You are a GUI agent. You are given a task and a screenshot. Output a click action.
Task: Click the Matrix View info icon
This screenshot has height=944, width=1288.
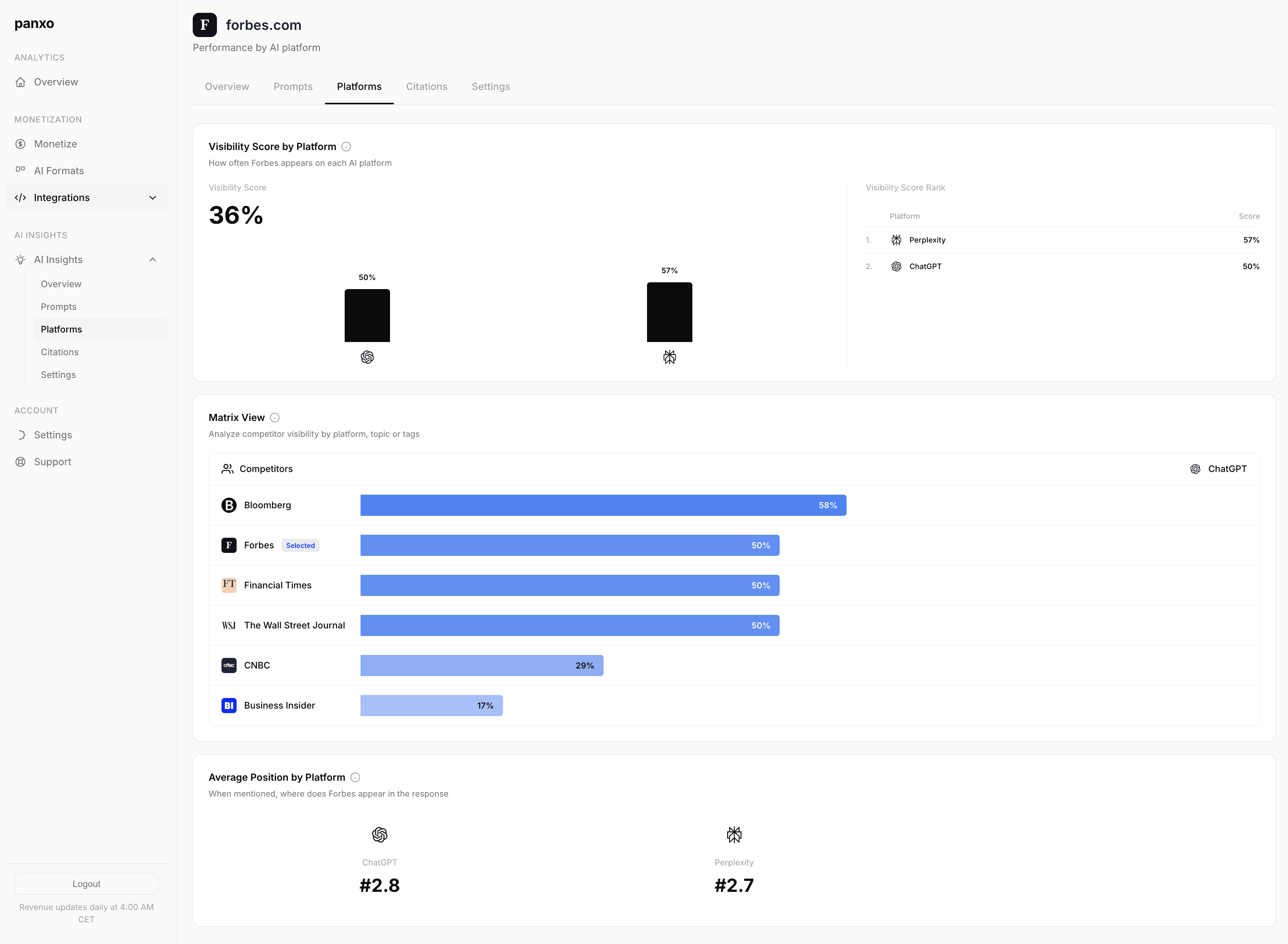click(x=275, y=418)
